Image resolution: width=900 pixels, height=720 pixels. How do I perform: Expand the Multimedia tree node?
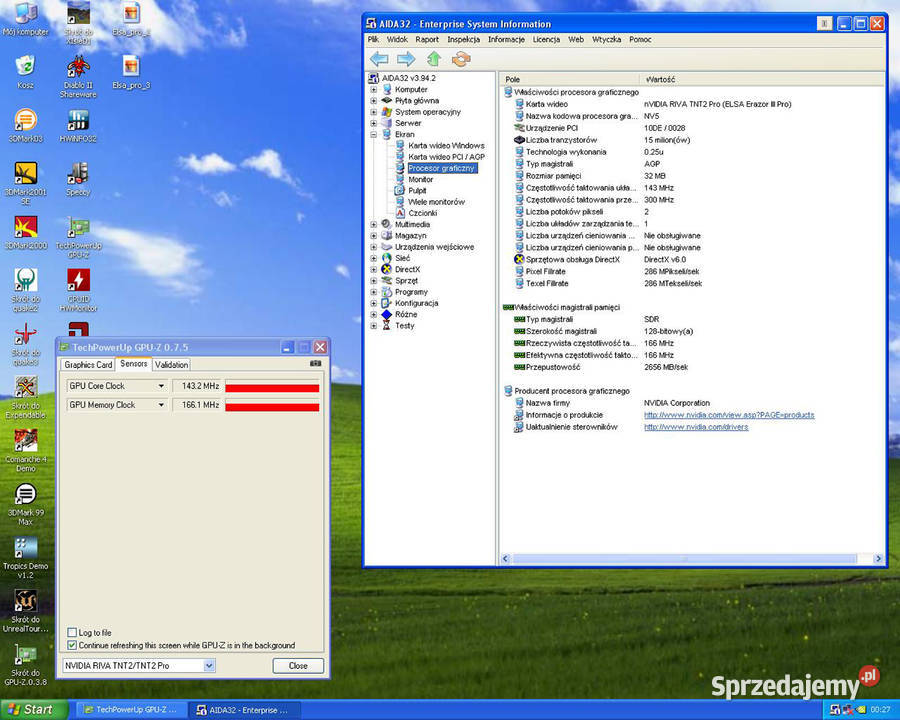click(374, 224)
